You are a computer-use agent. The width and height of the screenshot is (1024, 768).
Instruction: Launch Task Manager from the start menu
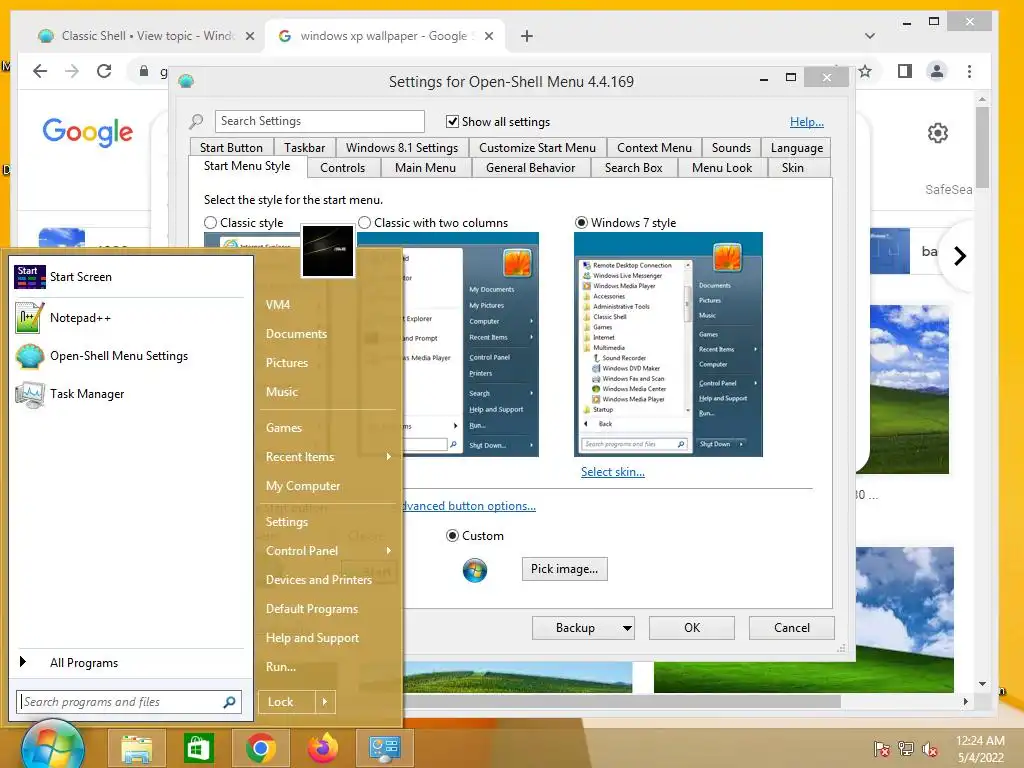[129, 394]
